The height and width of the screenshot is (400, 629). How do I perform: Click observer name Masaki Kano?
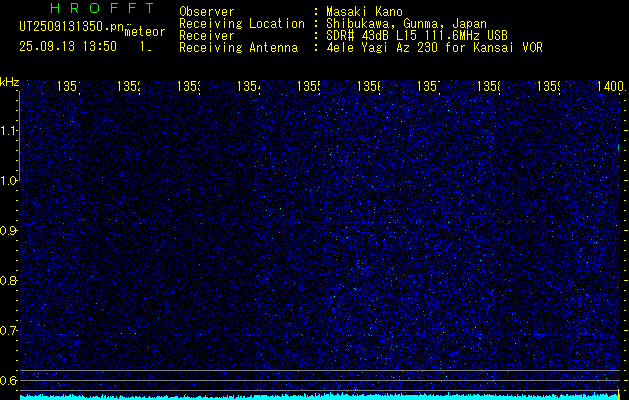click(364, 11)
